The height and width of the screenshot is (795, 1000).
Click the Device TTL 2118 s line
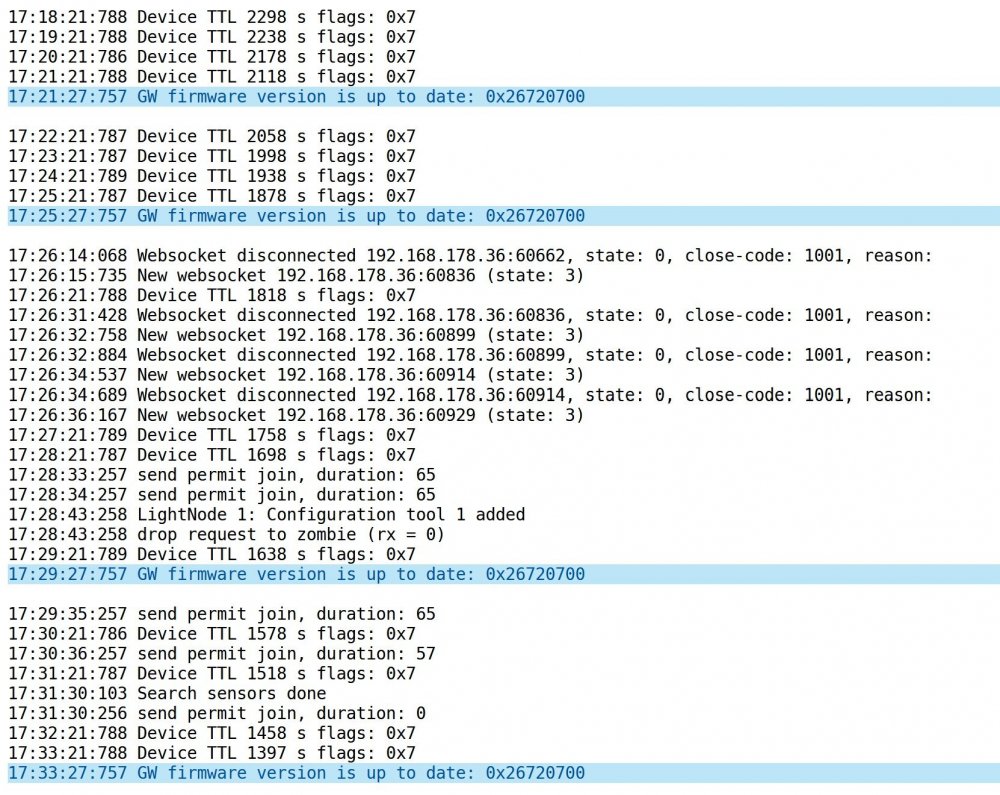(x=212, y=77)
